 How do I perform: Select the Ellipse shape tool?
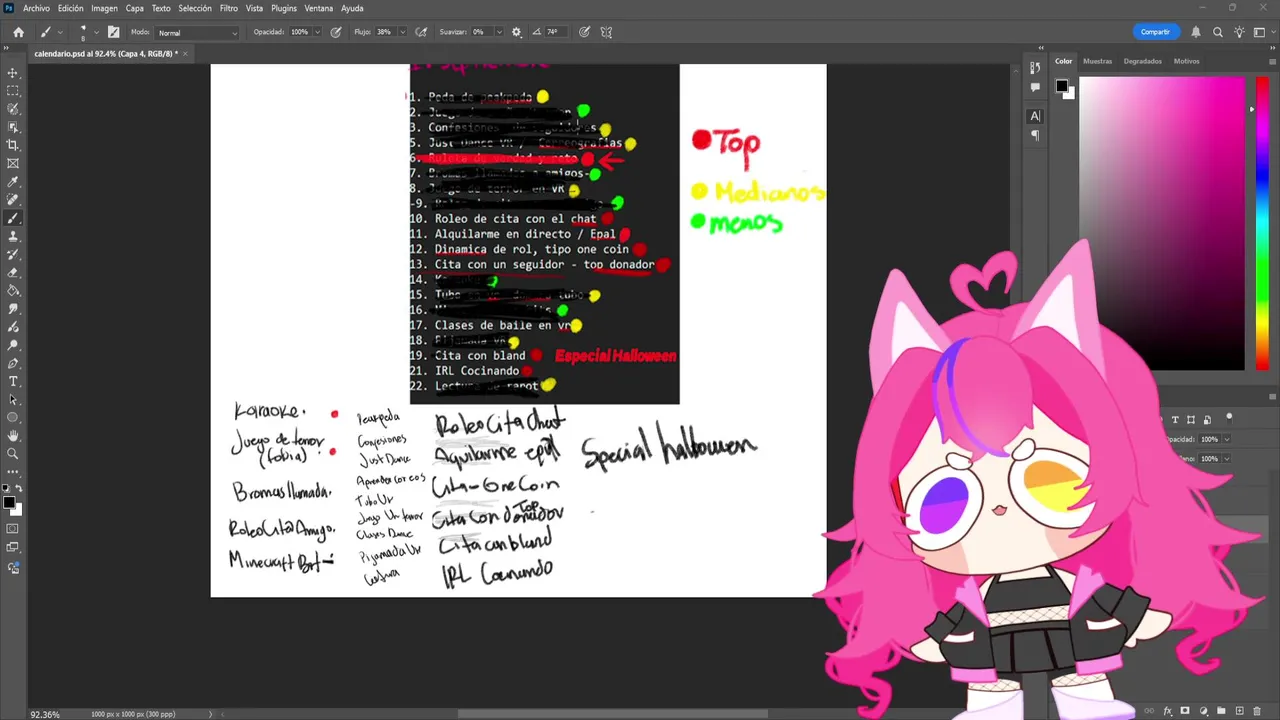pos(13,417)
